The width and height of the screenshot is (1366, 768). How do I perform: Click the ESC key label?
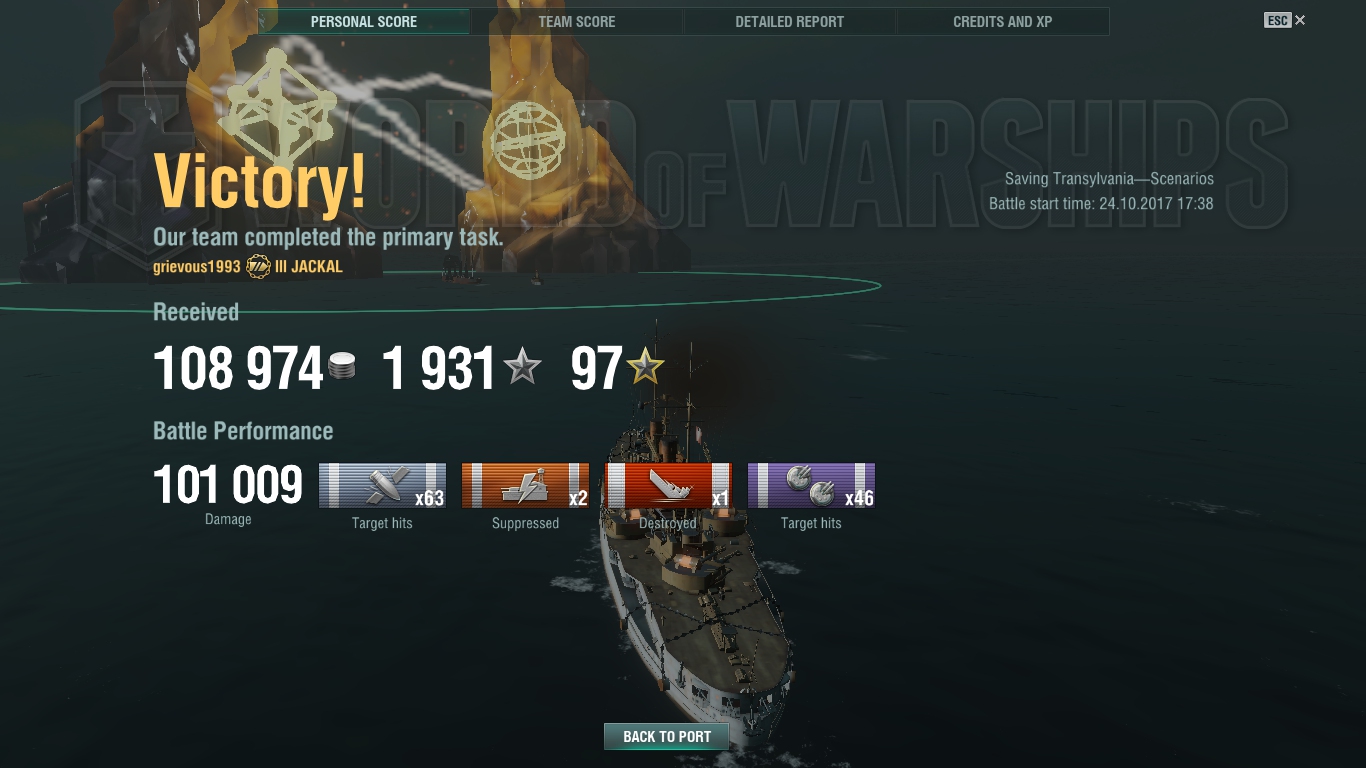1278,20
